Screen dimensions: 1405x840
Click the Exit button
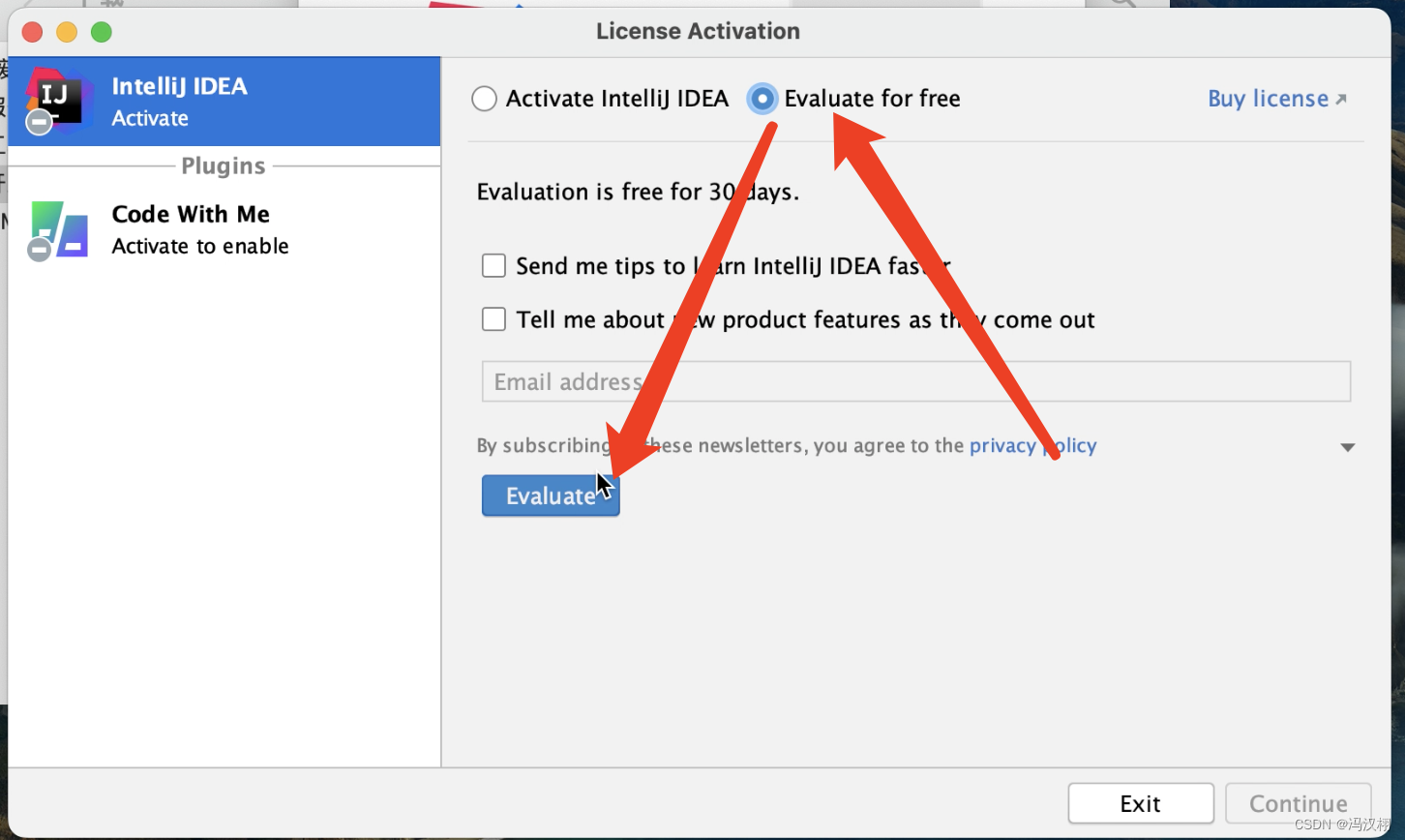[1141, 803]
